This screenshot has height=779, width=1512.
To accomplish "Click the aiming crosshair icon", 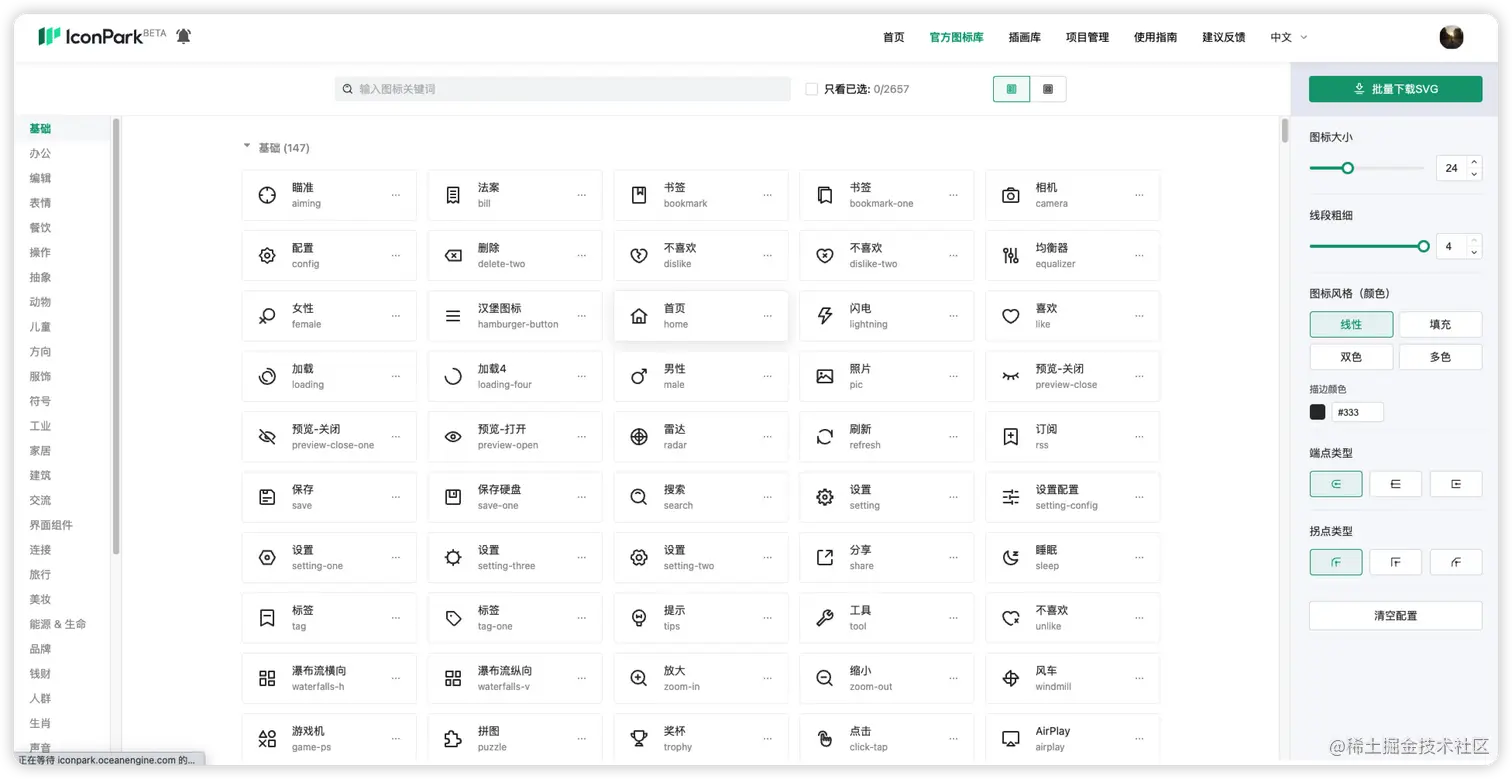I will tap(267, 195).
